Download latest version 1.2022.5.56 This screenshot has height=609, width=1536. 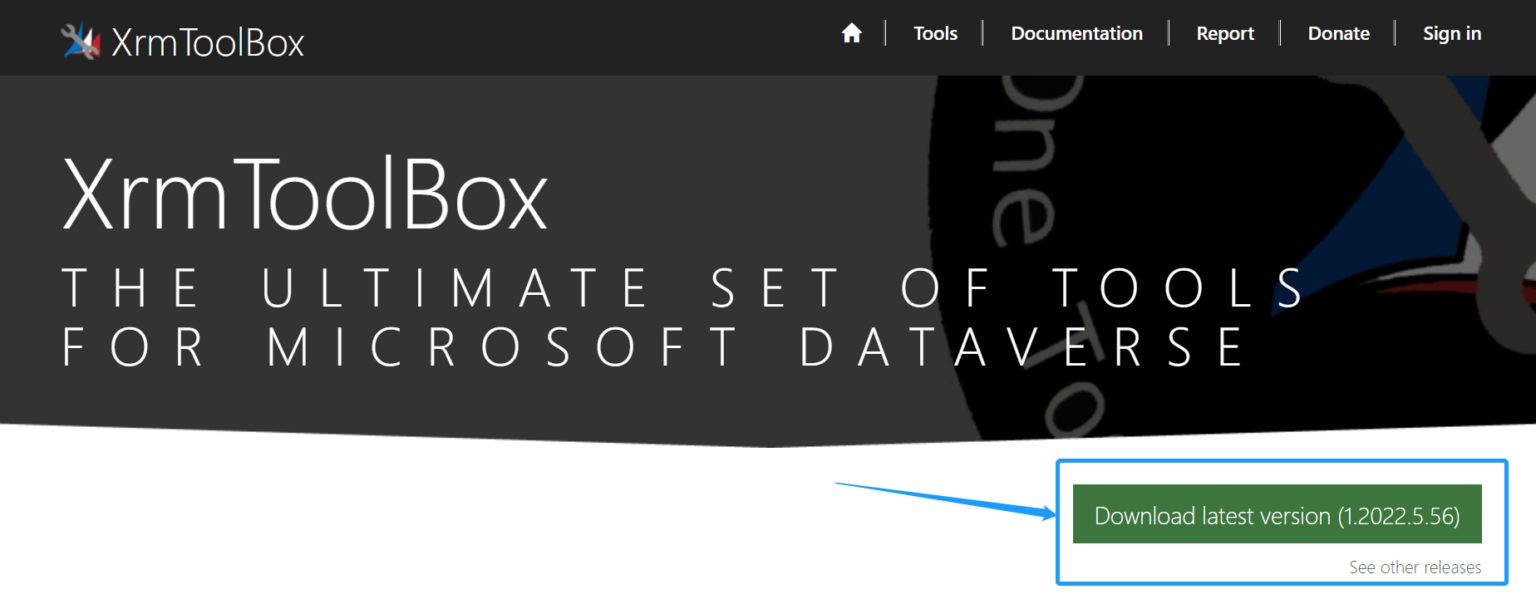1277,514
